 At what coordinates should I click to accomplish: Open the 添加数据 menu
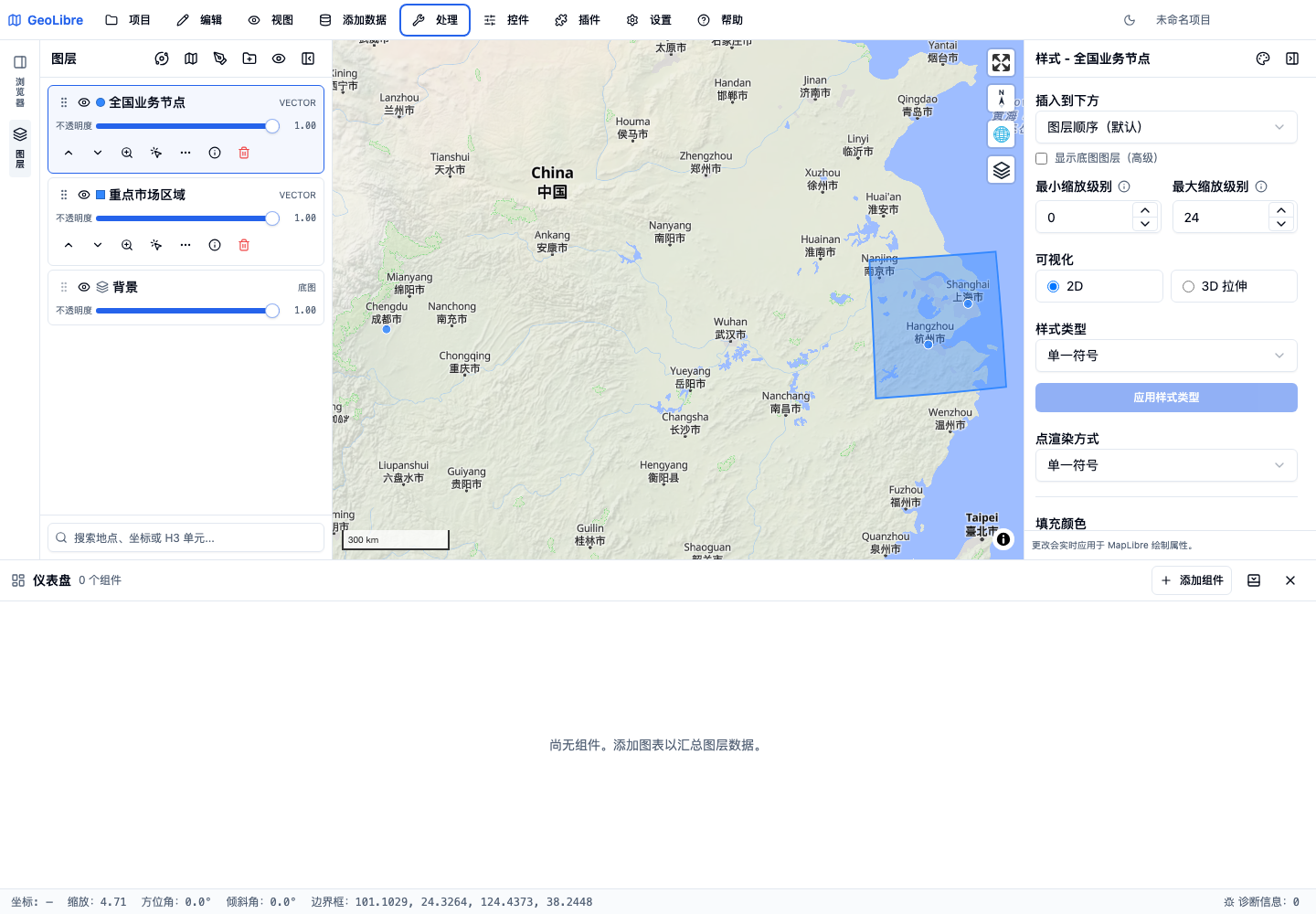353,20
